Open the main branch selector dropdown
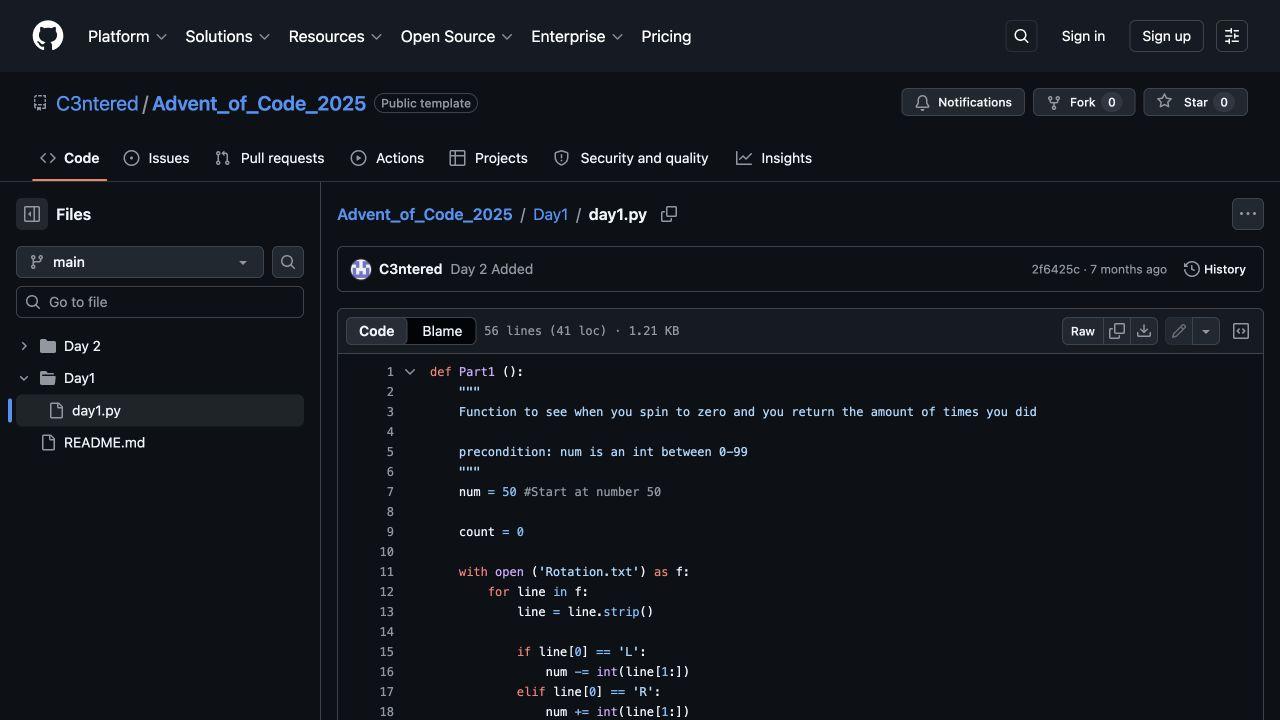The image size is (1280, 720). click(x=140, y=262)
